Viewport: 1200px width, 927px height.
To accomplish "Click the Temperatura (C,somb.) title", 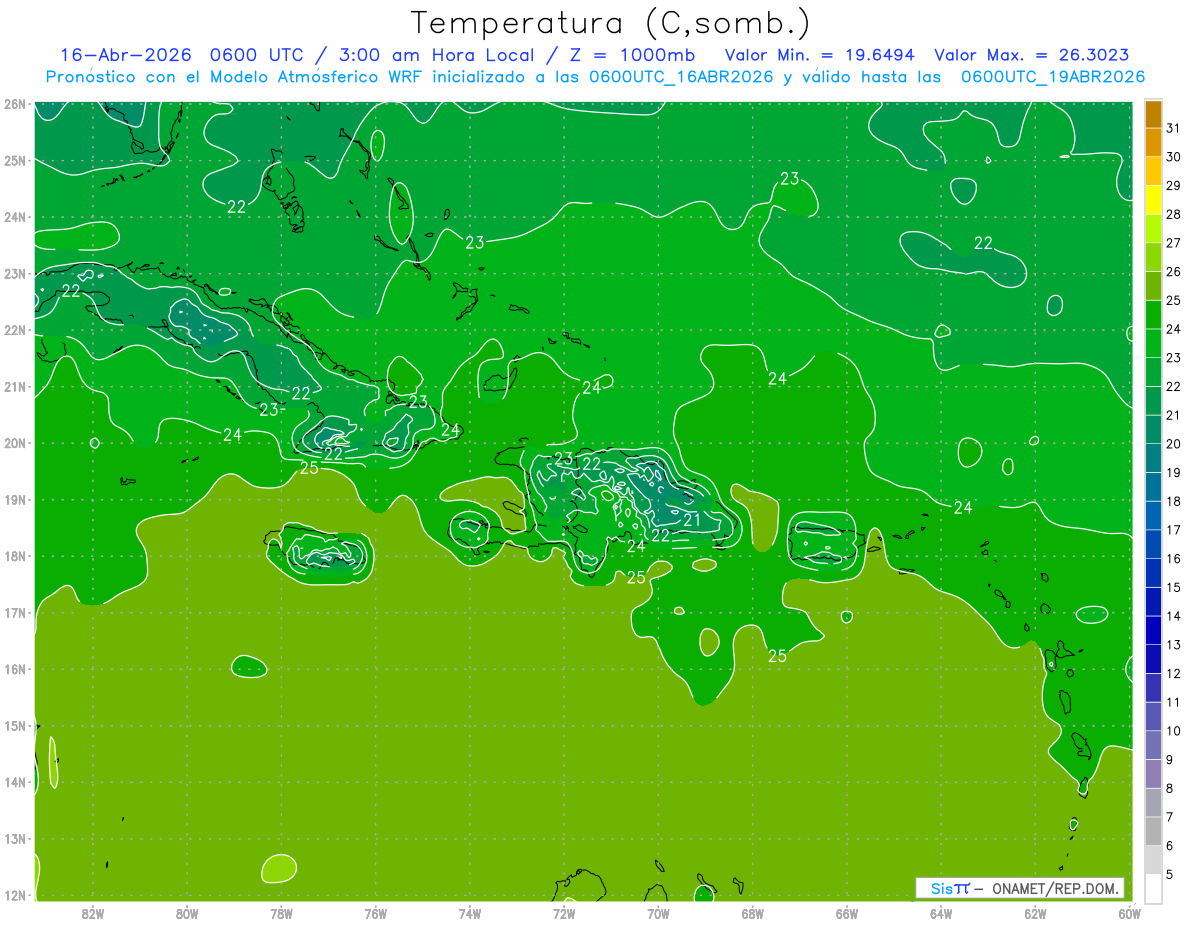I will pos(611,23).
